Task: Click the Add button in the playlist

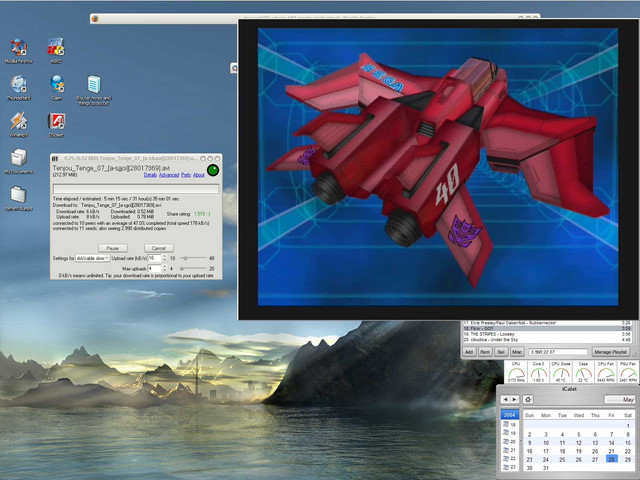Action: pos(468,352)
